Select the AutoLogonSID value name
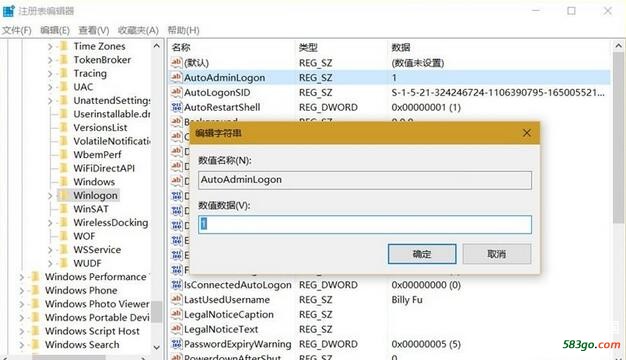This screenshot has height=360, width=626. click(x=217, y=93)
